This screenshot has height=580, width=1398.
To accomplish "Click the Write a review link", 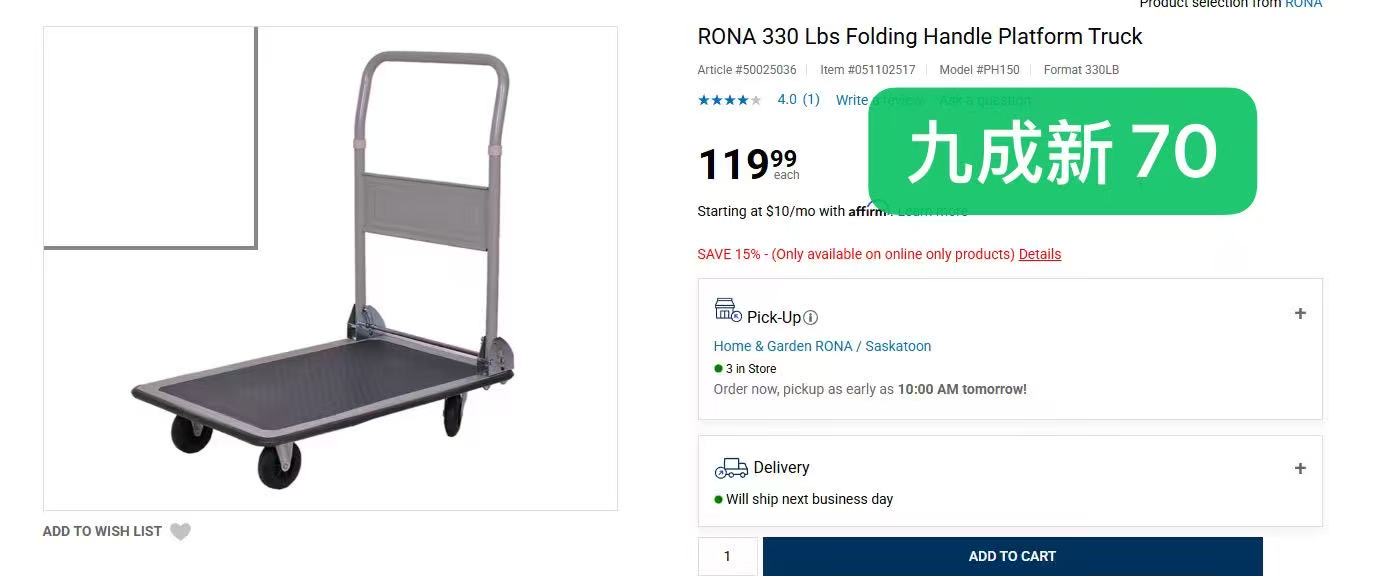I will pos(852,100).
